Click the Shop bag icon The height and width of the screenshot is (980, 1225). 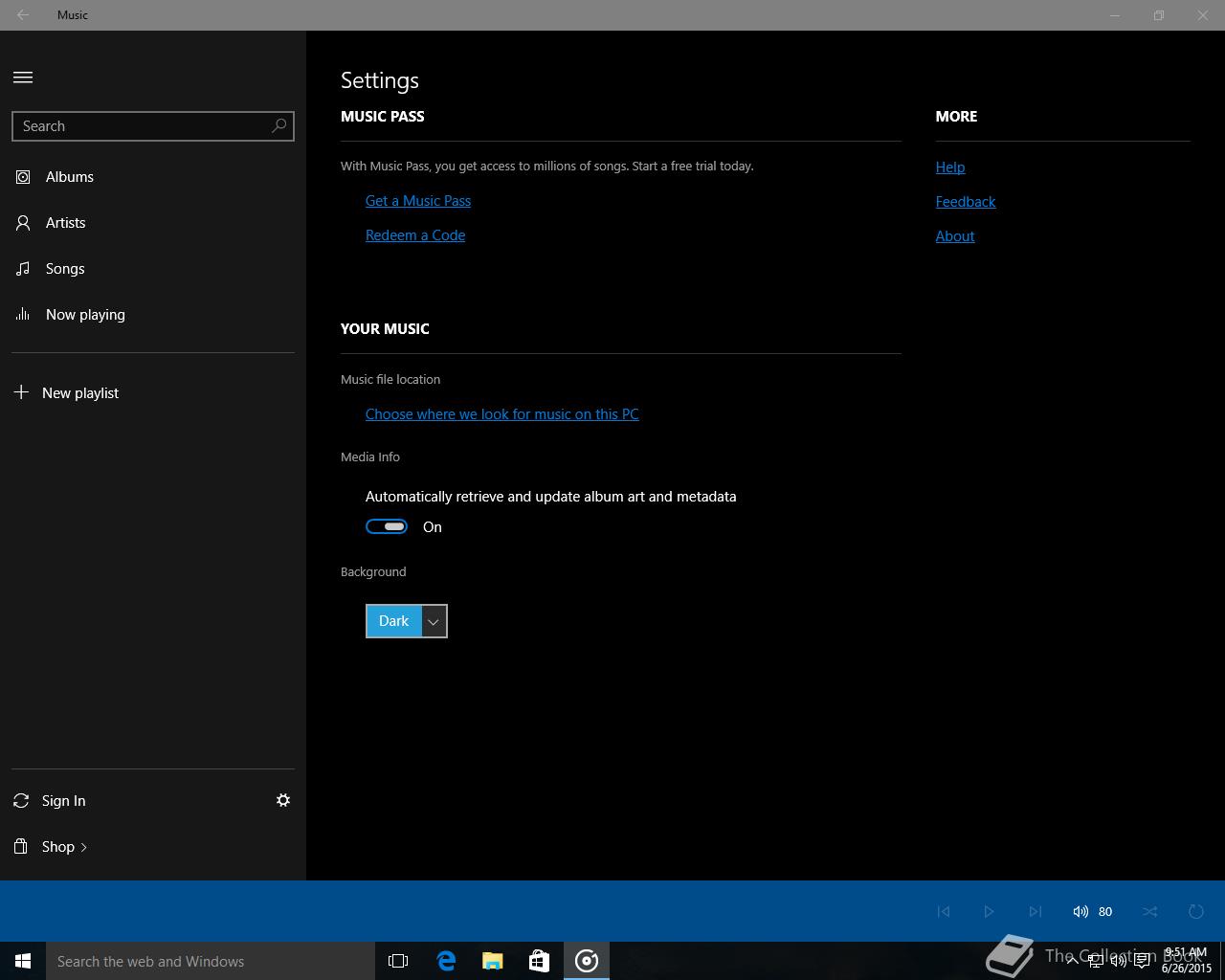pyautogui.click(x=21, y=846)
